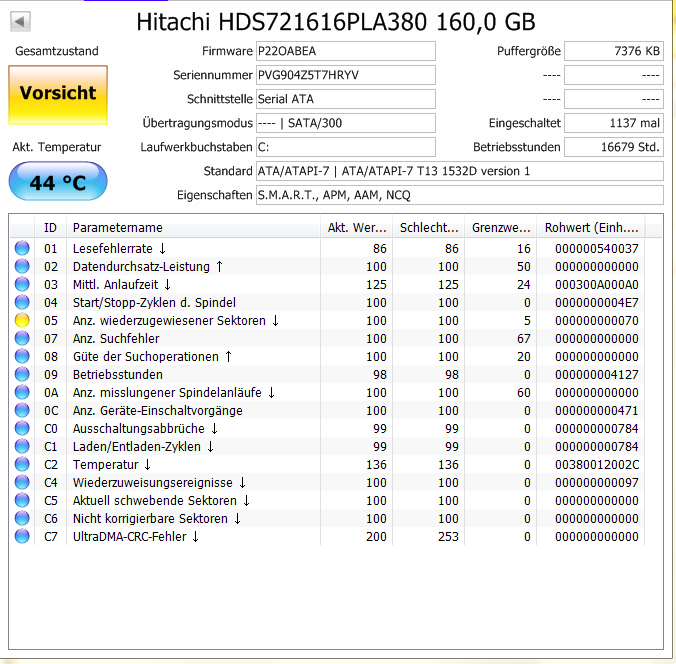Click the Hitachi HDS721616PLA380 160,0 GB title

point(336,22)
